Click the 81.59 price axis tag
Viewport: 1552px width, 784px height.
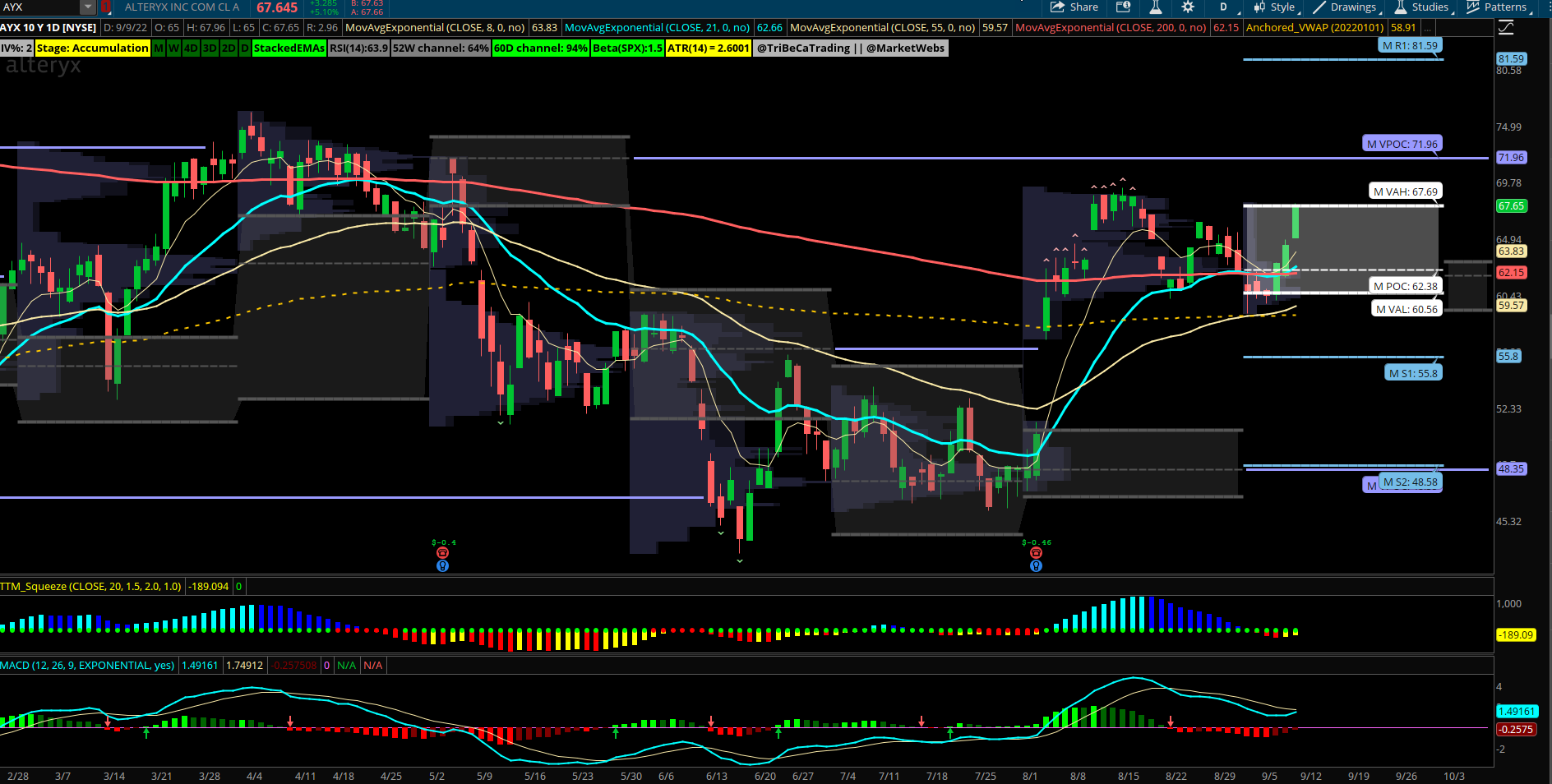click(1512, 59)
